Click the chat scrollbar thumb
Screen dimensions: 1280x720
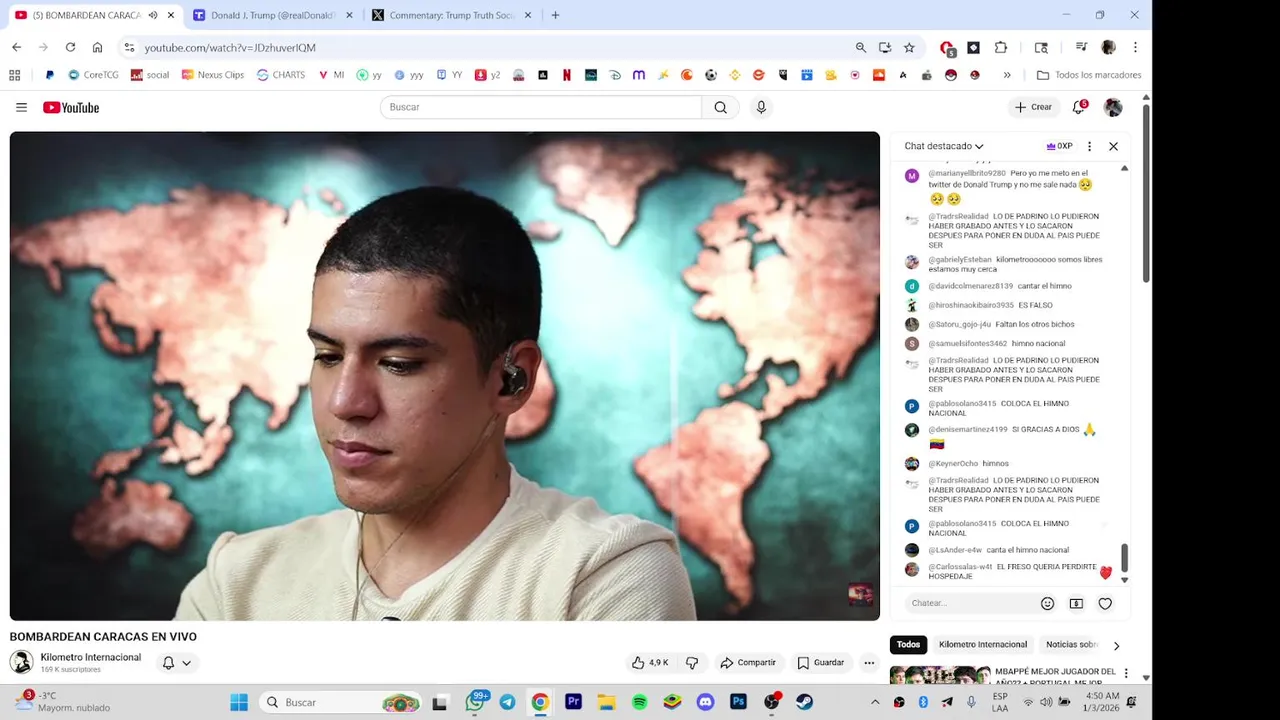tap(1124, 557)
